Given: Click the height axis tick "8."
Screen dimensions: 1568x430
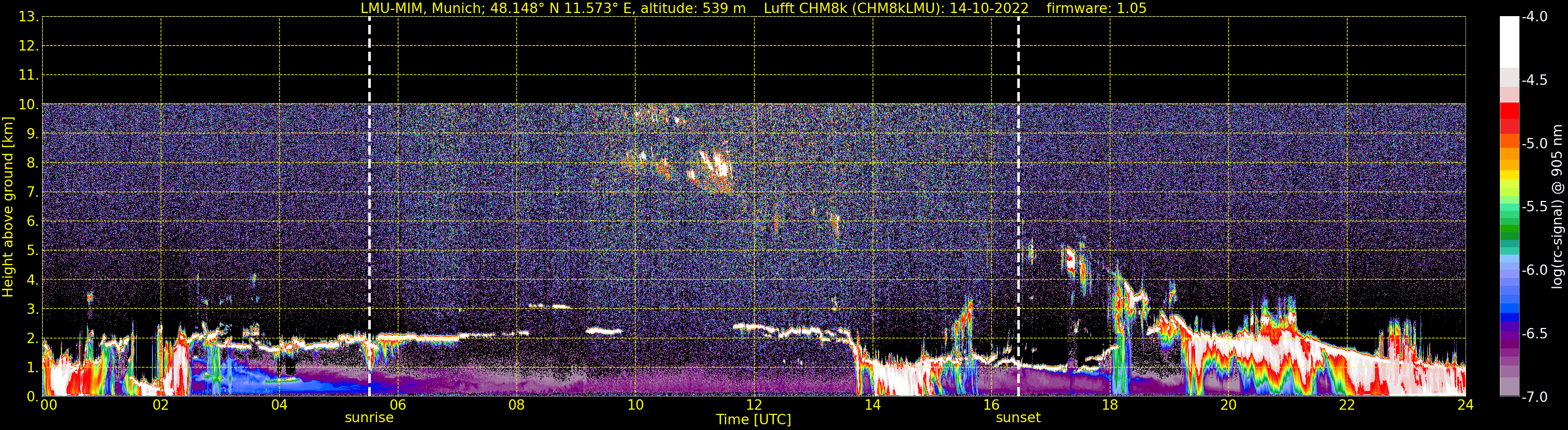Looking at the screenshot, I should pos(33,163).
